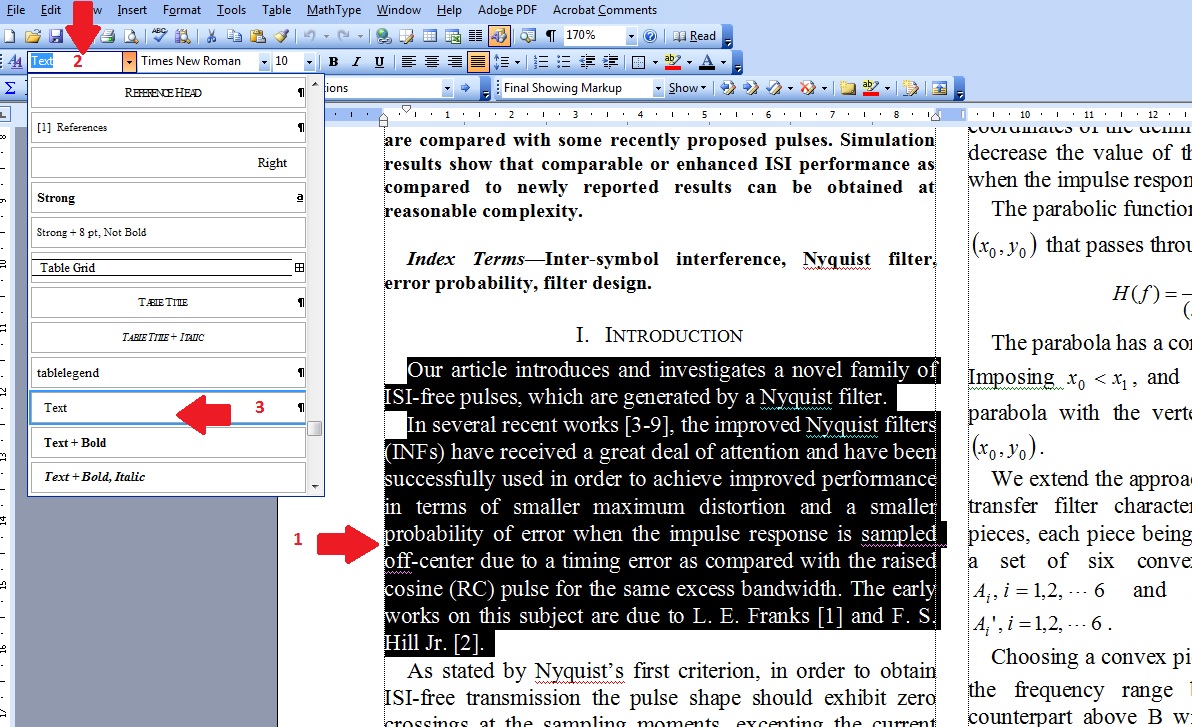The image size is (1192, 727).
Task: Open the Font Color dropdown arrow
Action: [723, 62]
